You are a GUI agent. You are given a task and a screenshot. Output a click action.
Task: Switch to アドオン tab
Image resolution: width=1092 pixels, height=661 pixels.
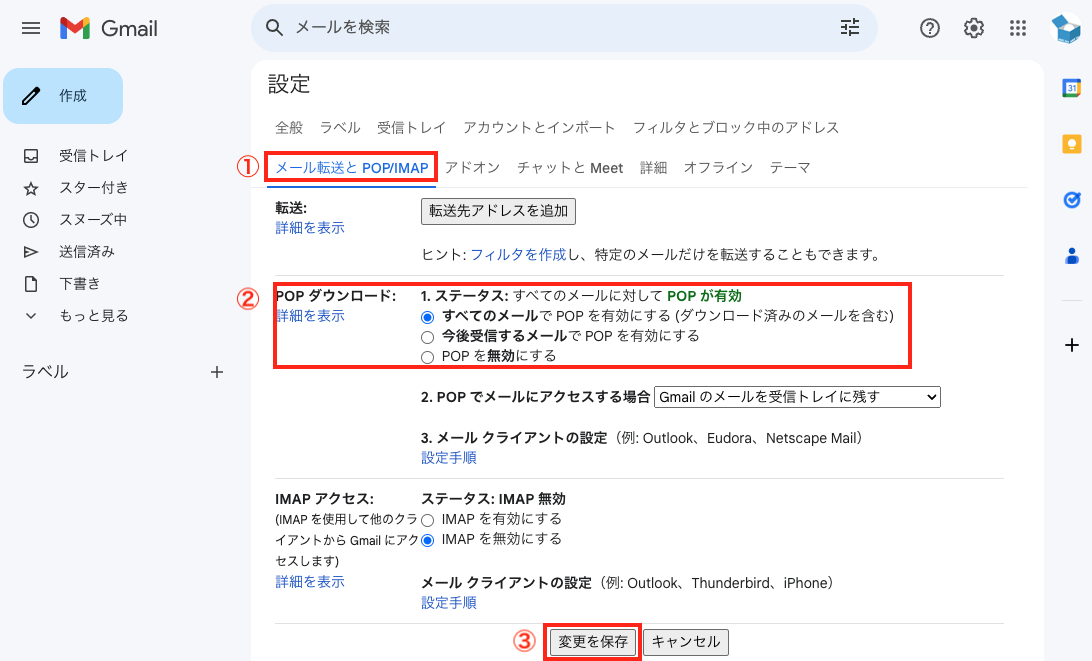coord(472,168)
